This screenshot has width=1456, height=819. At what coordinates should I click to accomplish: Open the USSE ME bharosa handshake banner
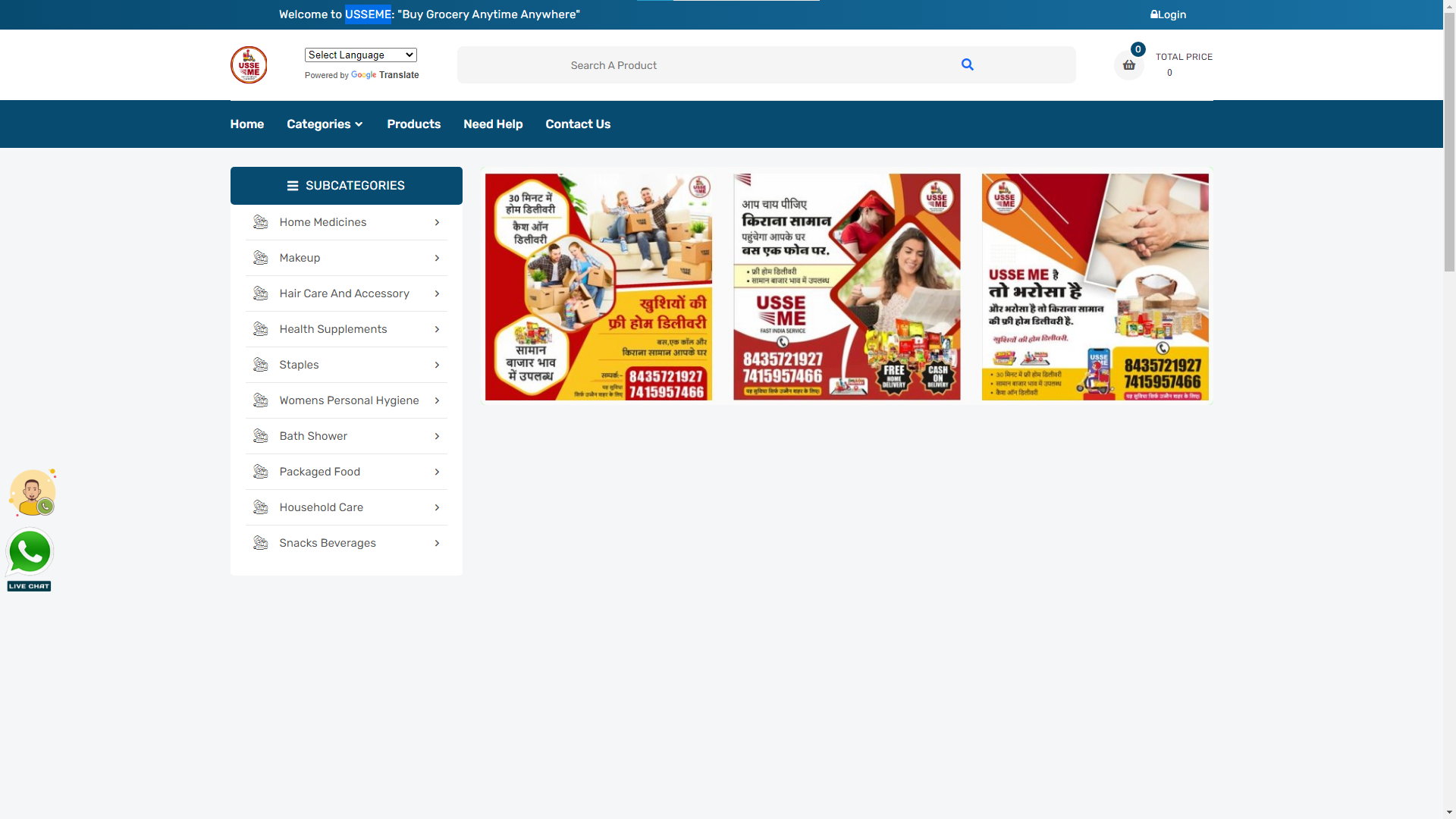[1095, 287]
